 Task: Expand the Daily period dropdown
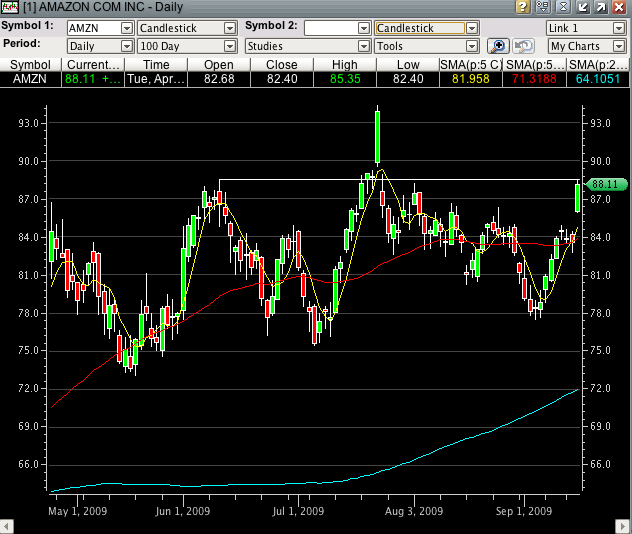pos(126,46)
